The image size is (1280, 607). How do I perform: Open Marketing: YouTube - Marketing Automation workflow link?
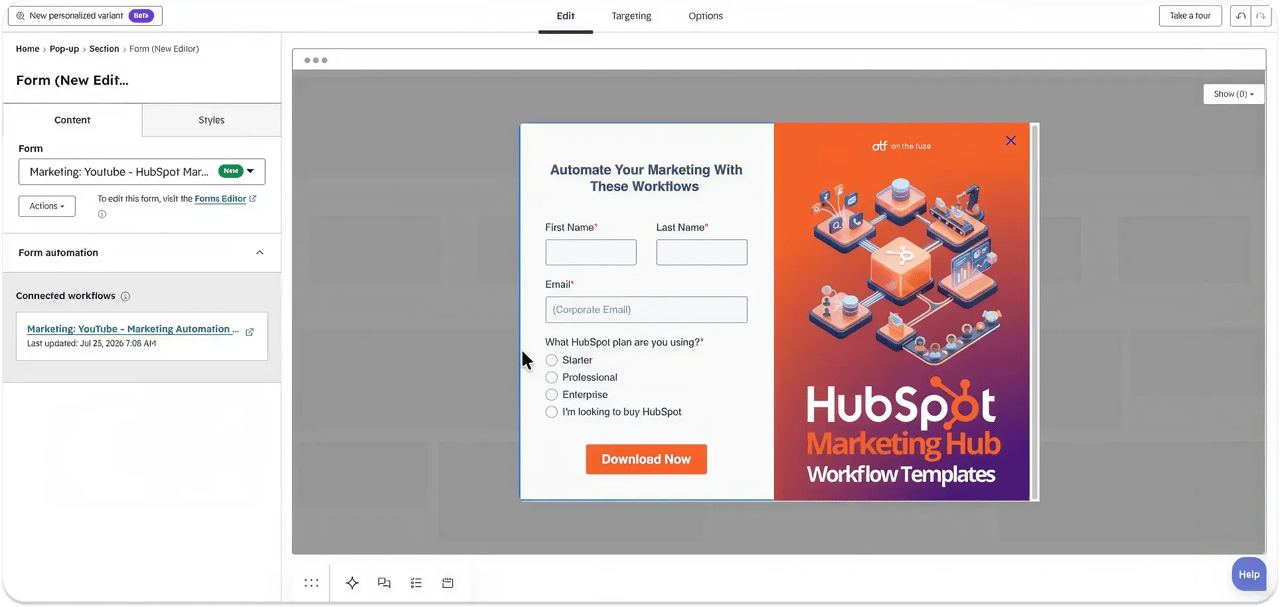[x=133, y=329]
